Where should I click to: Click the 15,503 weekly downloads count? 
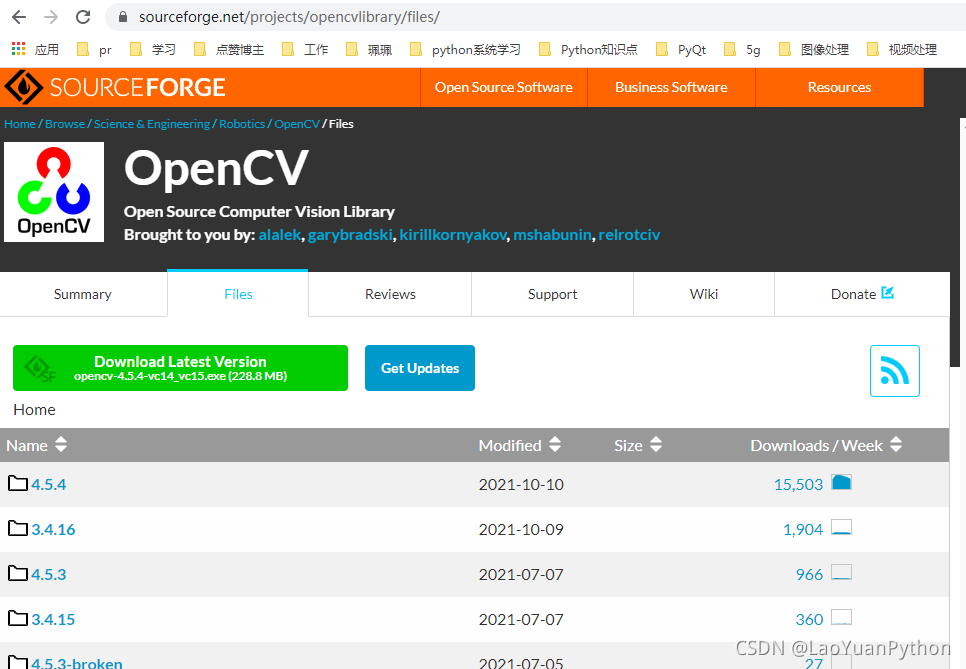[x=798, y=484]
